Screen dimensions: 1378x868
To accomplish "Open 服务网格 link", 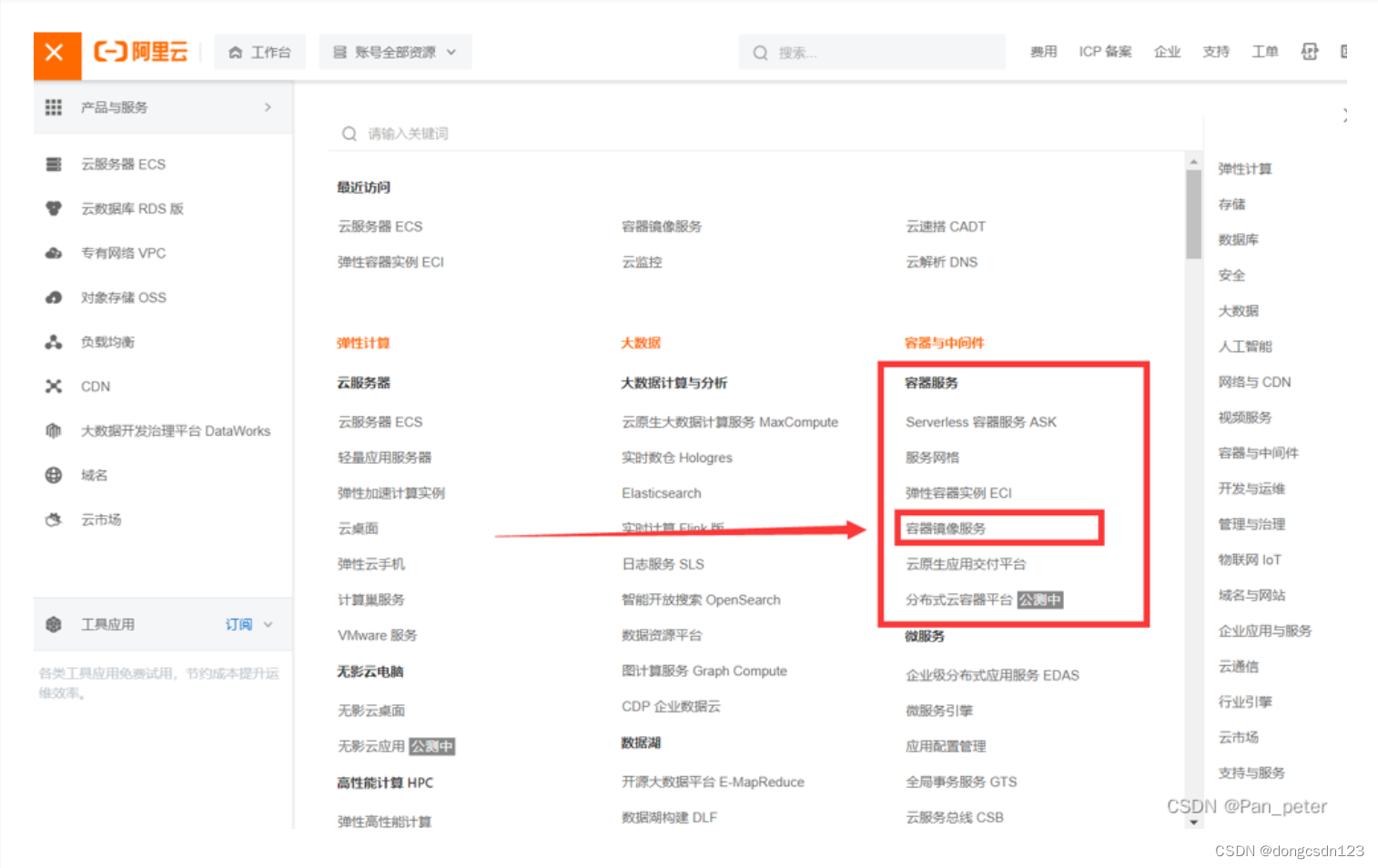I will coord(932,458).
